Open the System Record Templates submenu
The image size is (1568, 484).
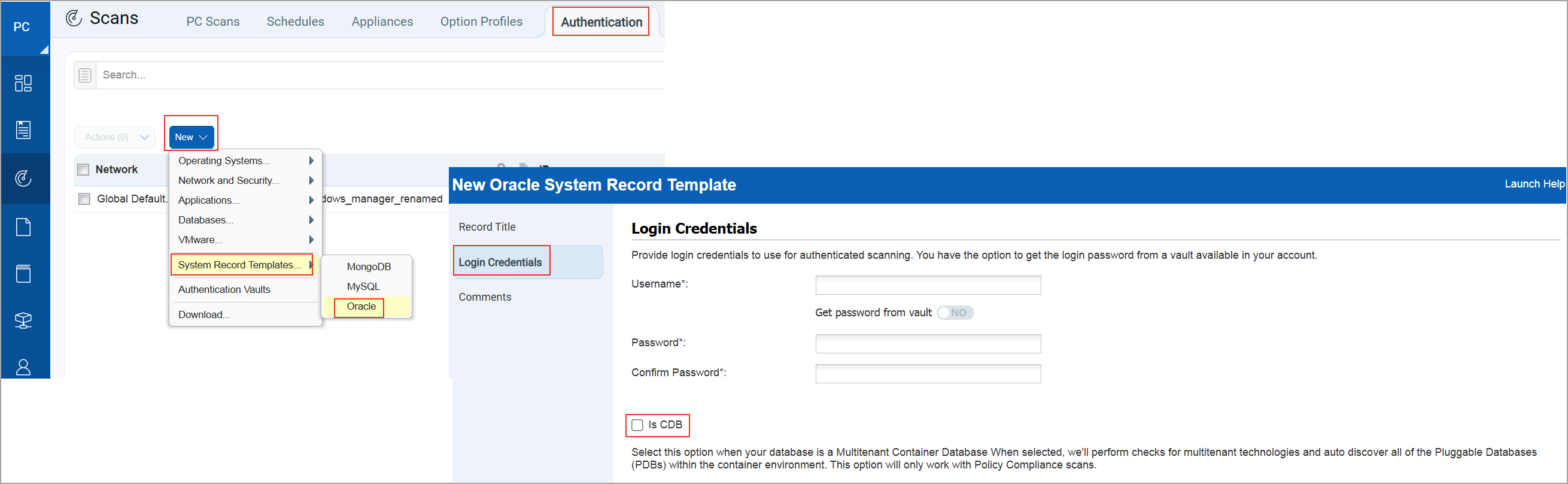[x=240, y=265]
